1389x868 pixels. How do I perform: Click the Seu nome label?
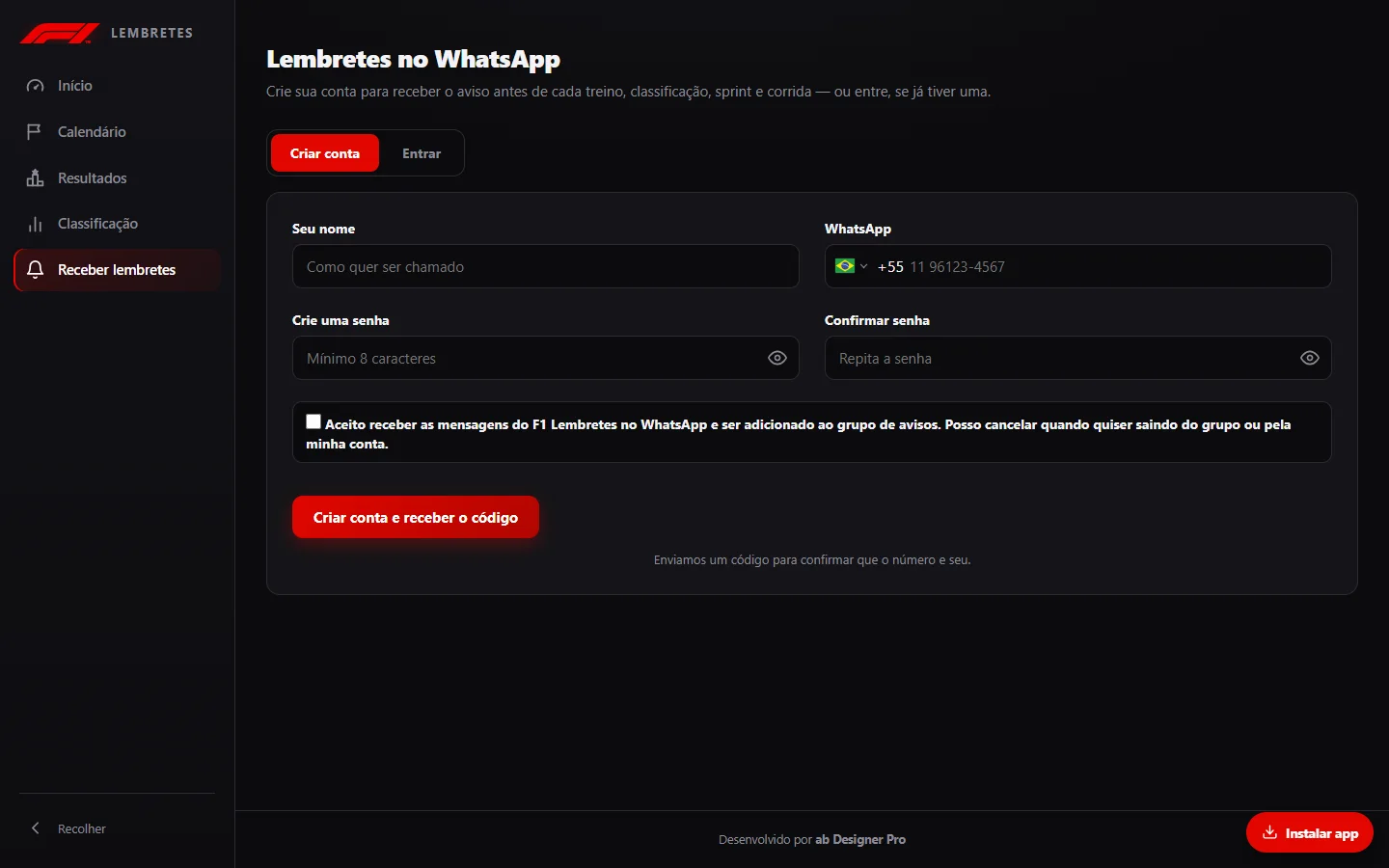pos(323,229)
